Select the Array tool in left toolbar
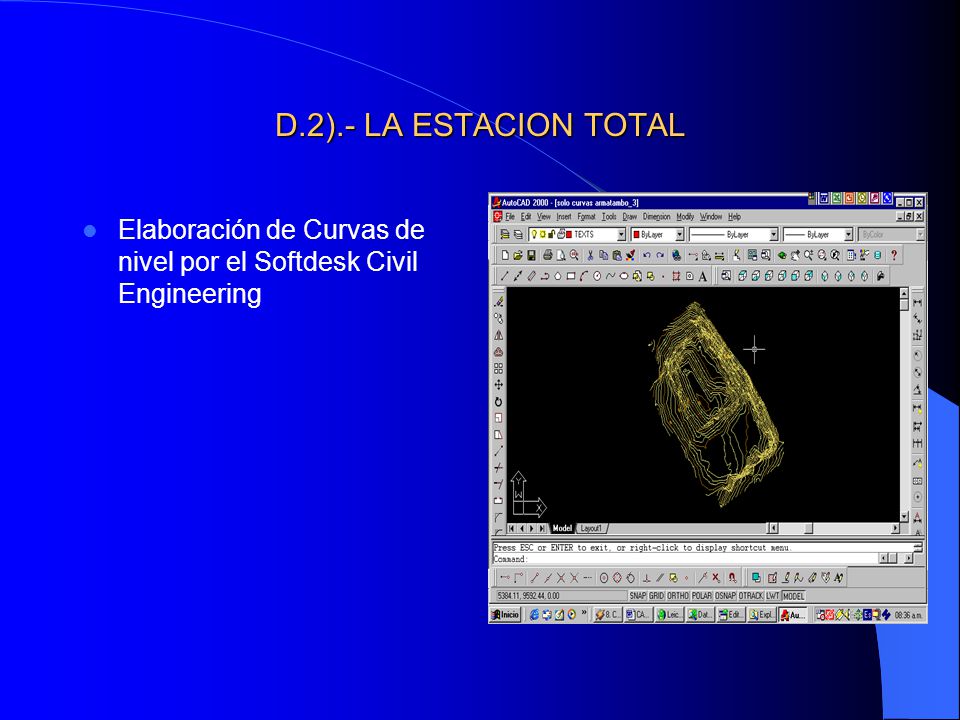 498,368
